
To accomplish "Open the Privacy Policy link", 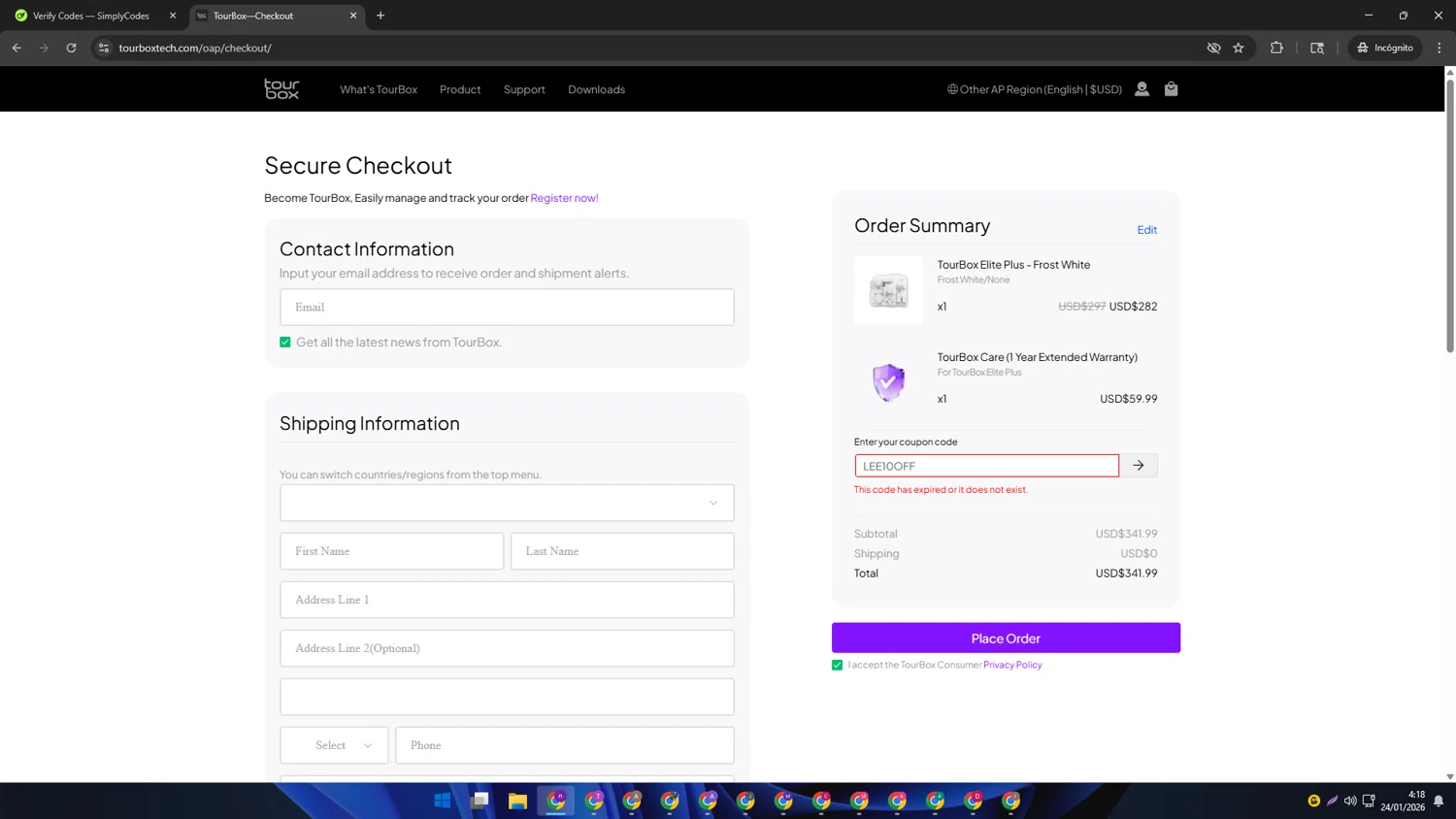I will [1012, 665].
